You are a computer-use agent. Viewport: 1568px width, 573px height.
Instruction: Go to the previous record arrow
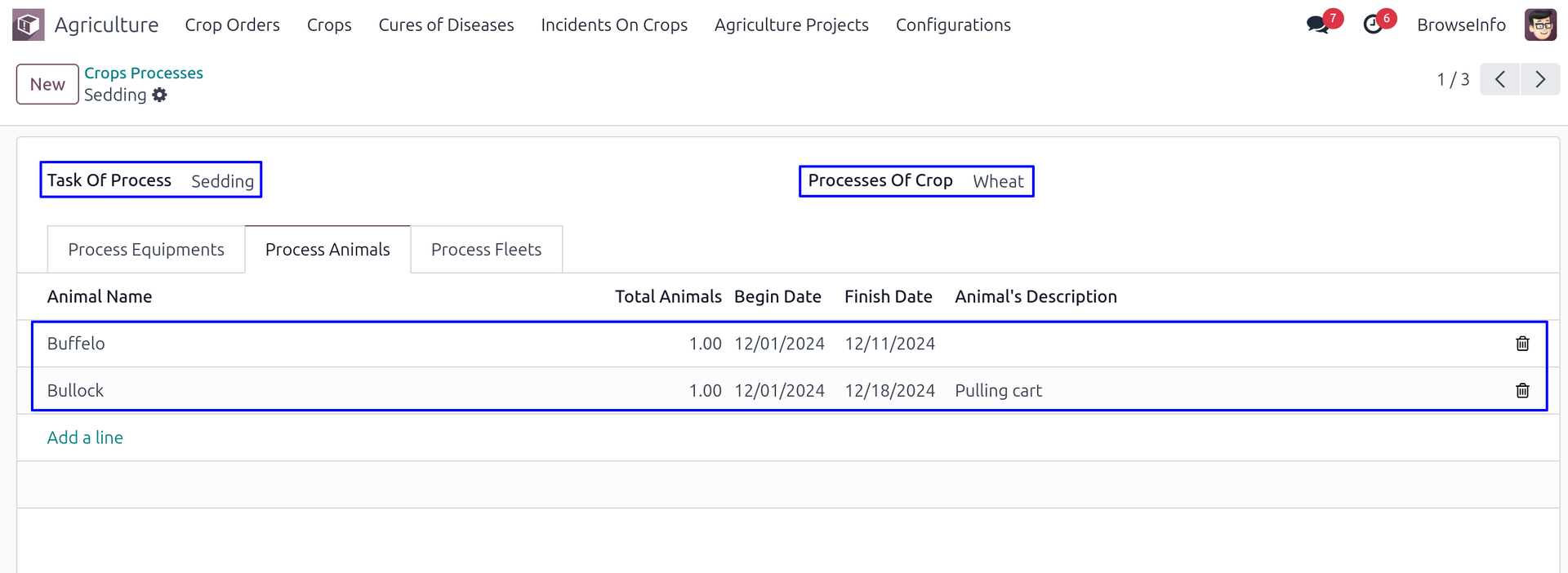tap(1500, 79)
